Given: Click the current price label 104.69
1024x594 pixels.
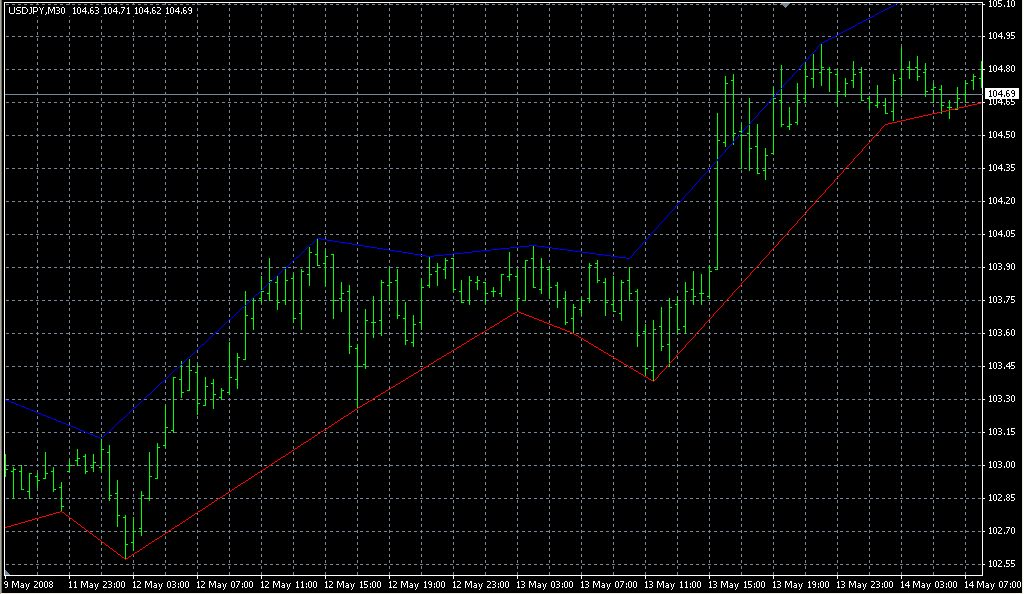Looking at the screenshot, I should (1002, 94).
